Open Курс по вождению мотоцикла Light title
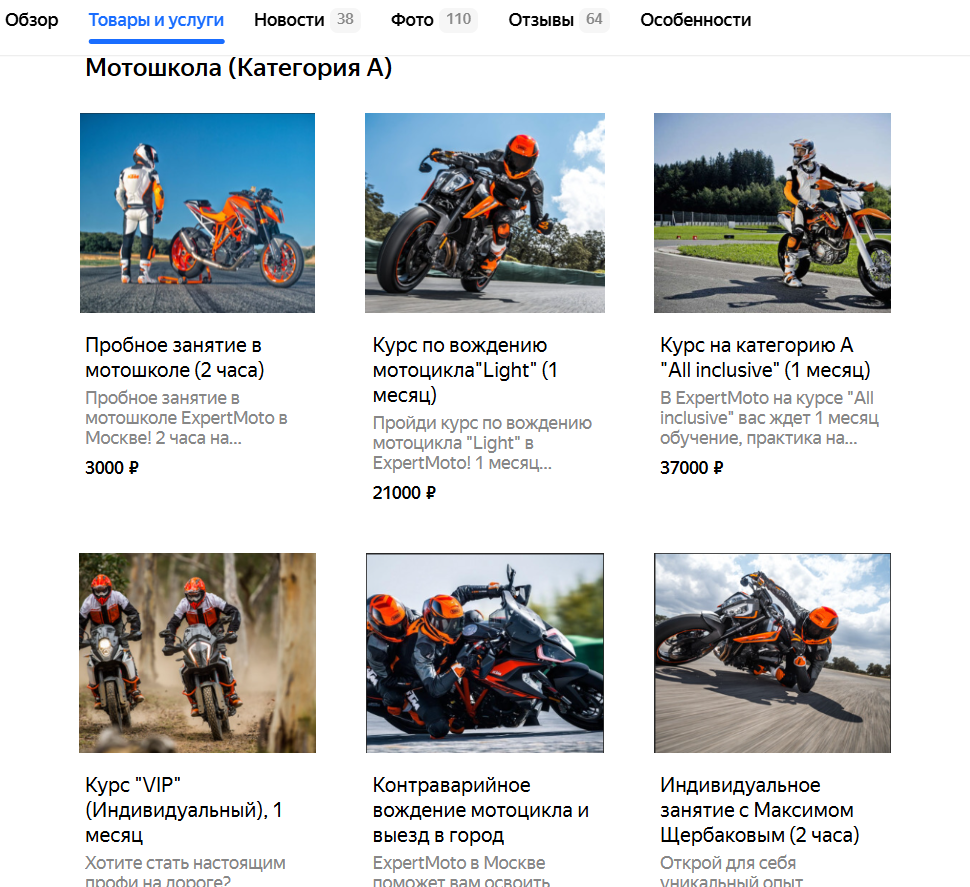970x887 pixels. [x=465, y=370]
